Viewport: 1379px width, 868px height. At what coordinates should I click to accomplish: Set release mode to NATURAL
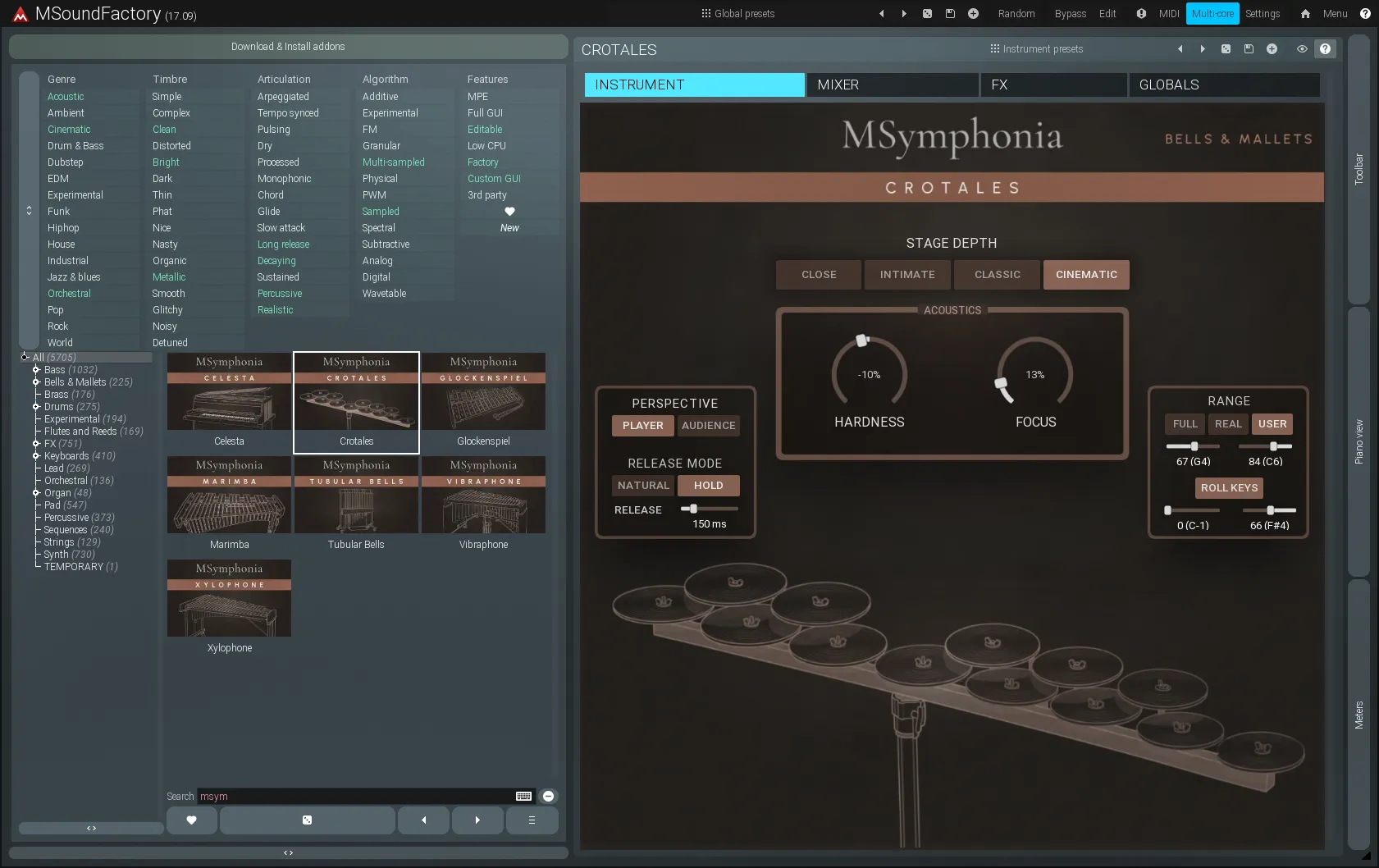643,486
